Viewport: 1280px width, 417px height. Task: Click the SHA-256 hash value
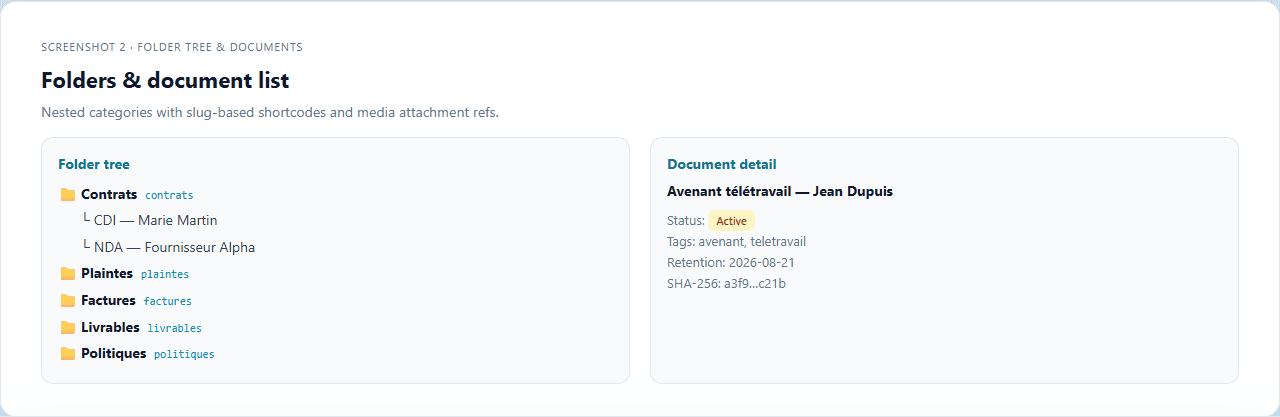[755, 284]
